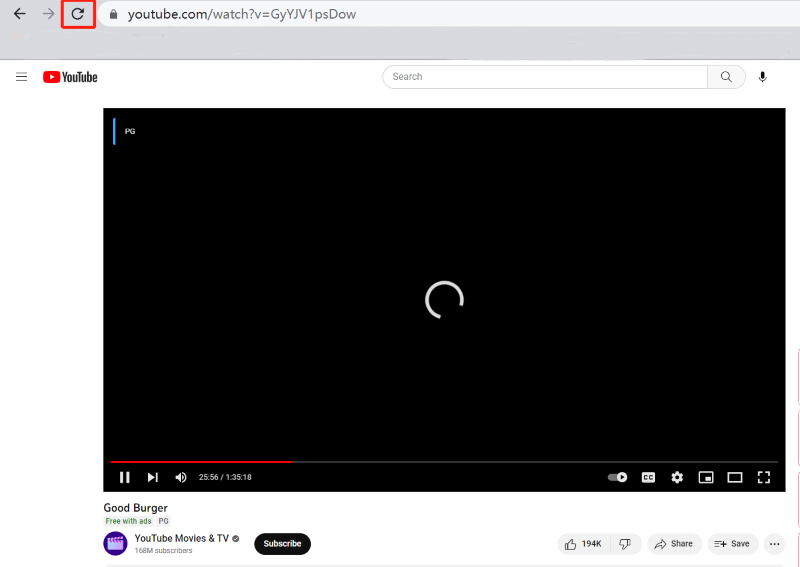
Task: Select the youtube.com address bar URL
Action: click(242, 14)
